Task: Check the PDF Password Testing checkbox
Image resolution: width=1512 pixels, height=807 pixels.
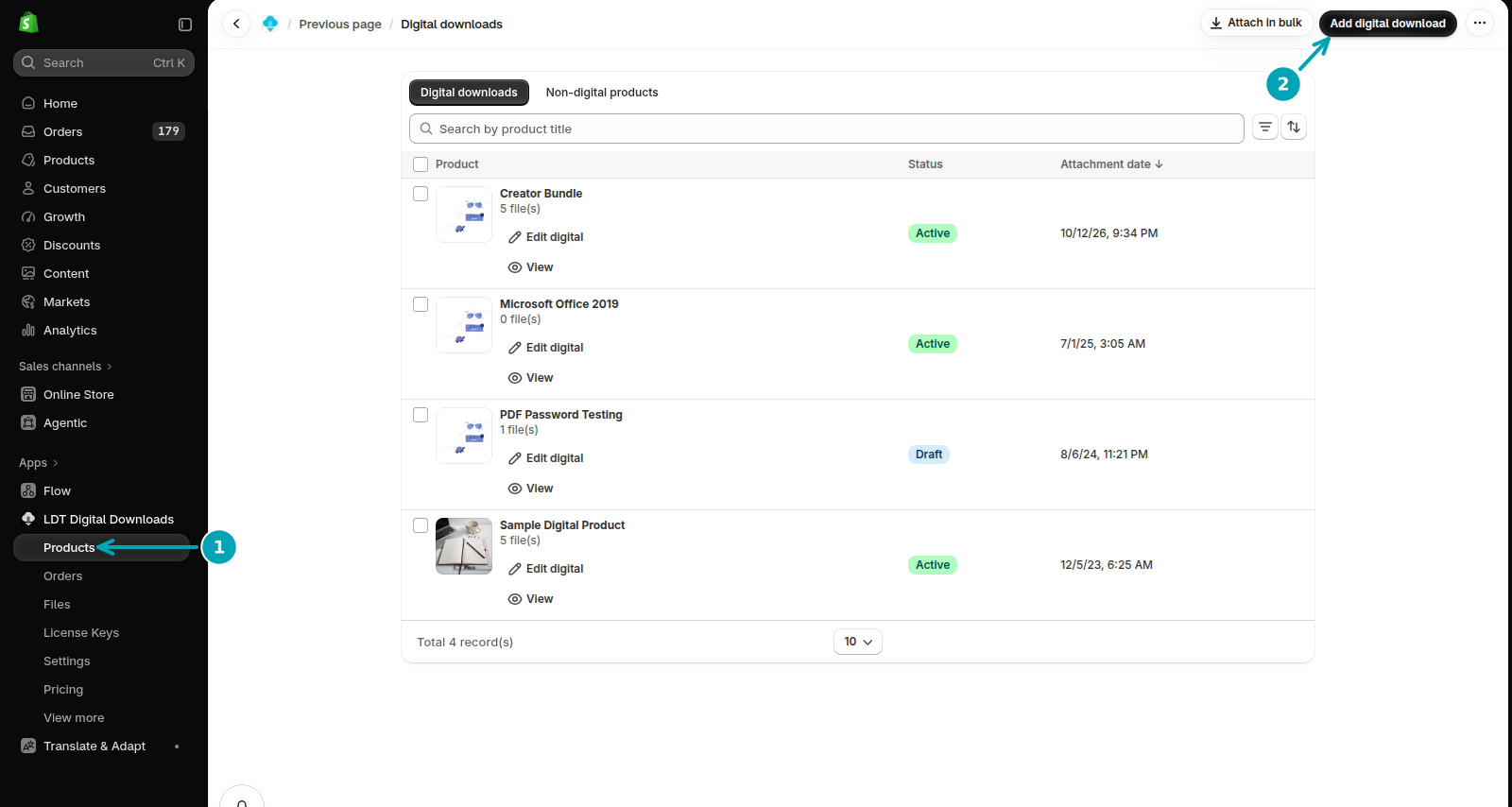Action: [421, 415]
